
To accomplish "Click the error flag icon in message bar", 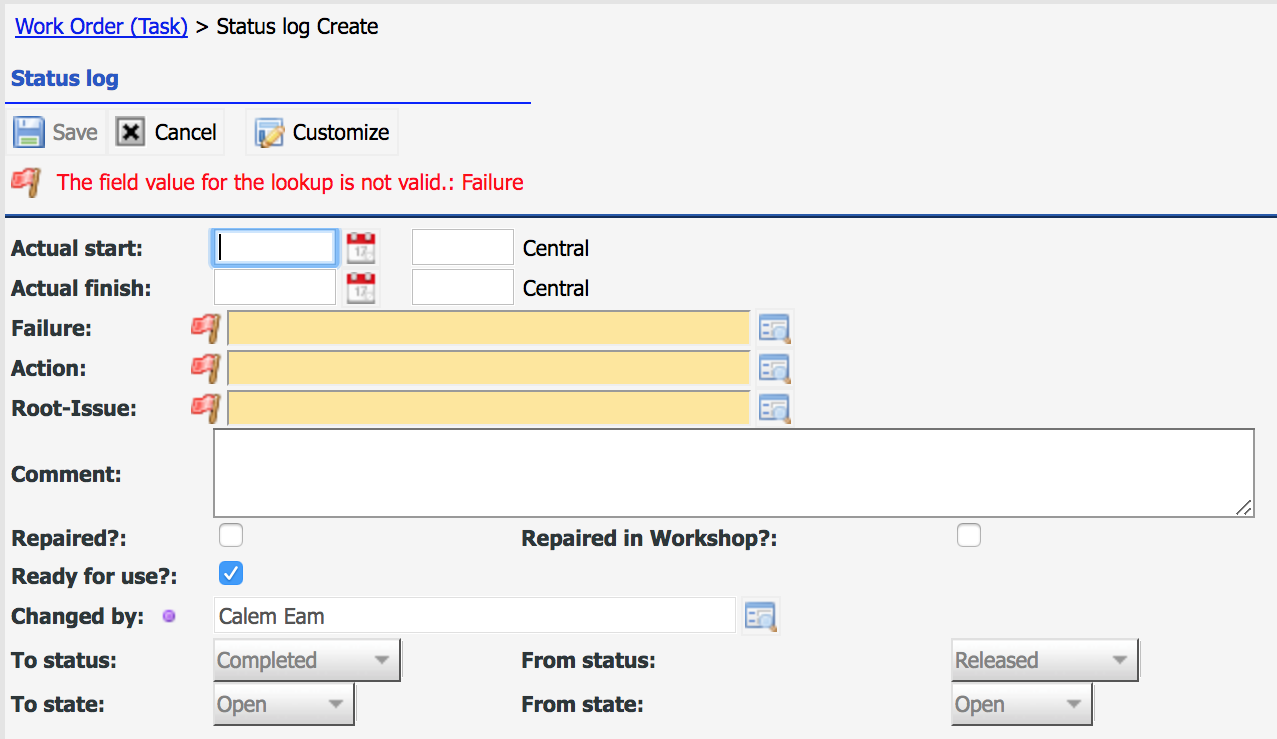I will [26, 182].
